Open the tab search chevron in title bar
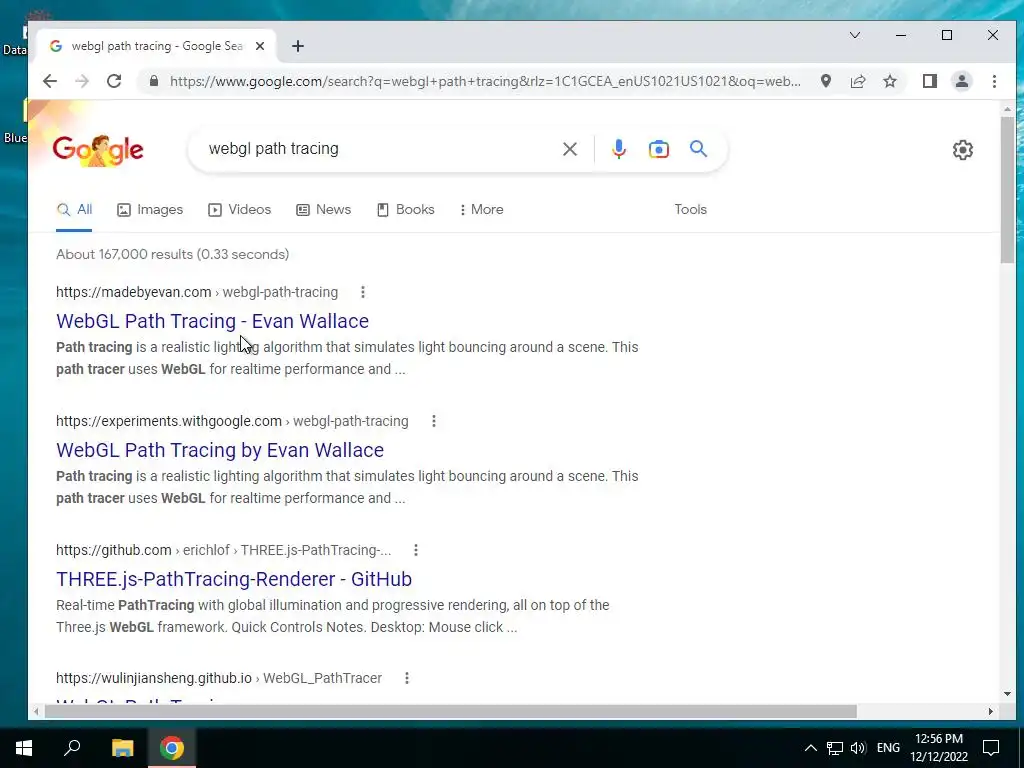 (x=854, y=35)
